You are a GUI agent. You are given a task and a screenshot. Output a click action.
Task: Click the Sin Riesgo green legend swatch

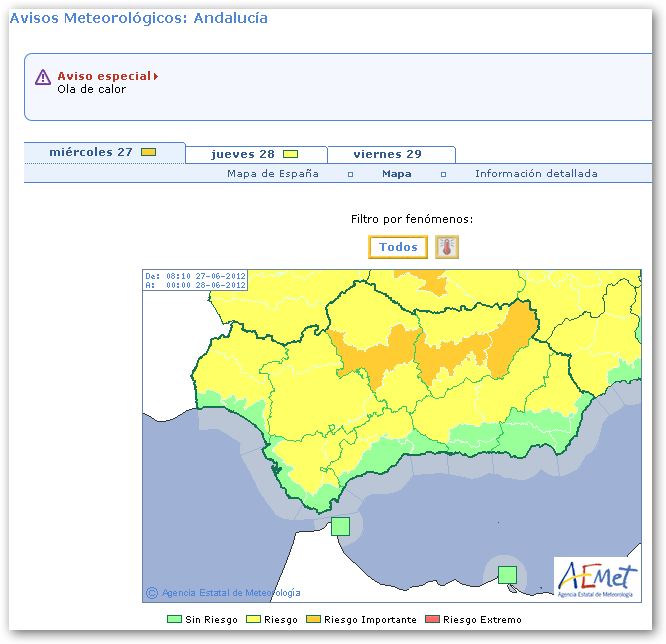tap(173, 620)
